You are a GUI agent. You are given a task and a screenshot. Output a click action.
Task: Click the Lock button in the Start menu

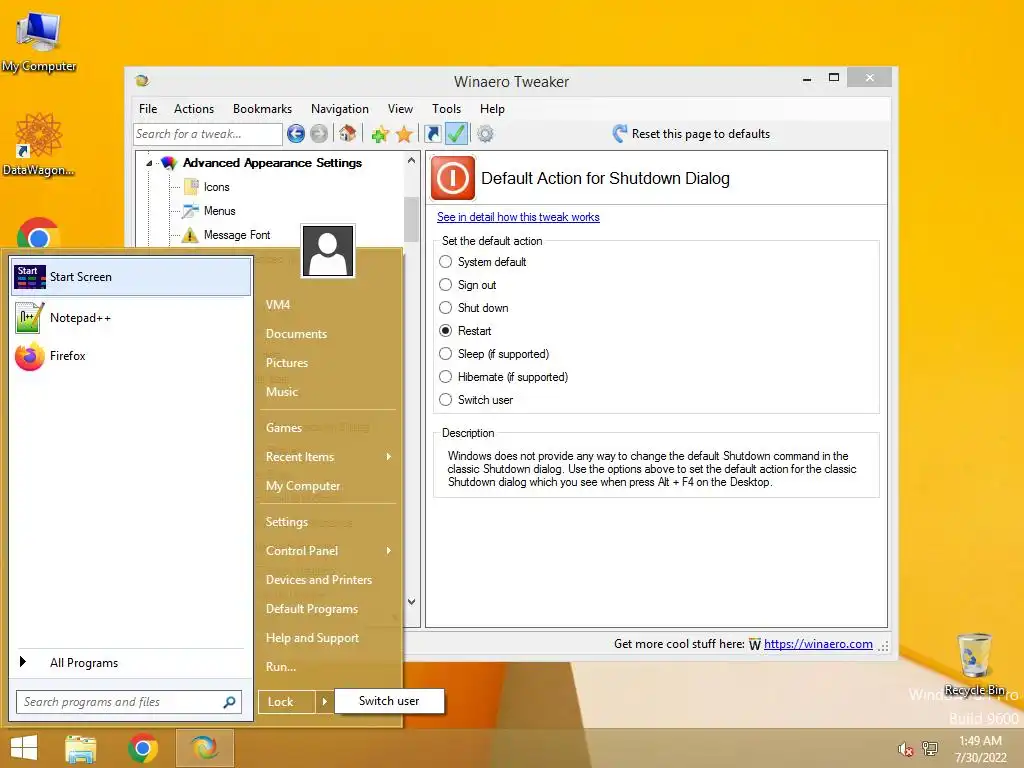[287, 702]
